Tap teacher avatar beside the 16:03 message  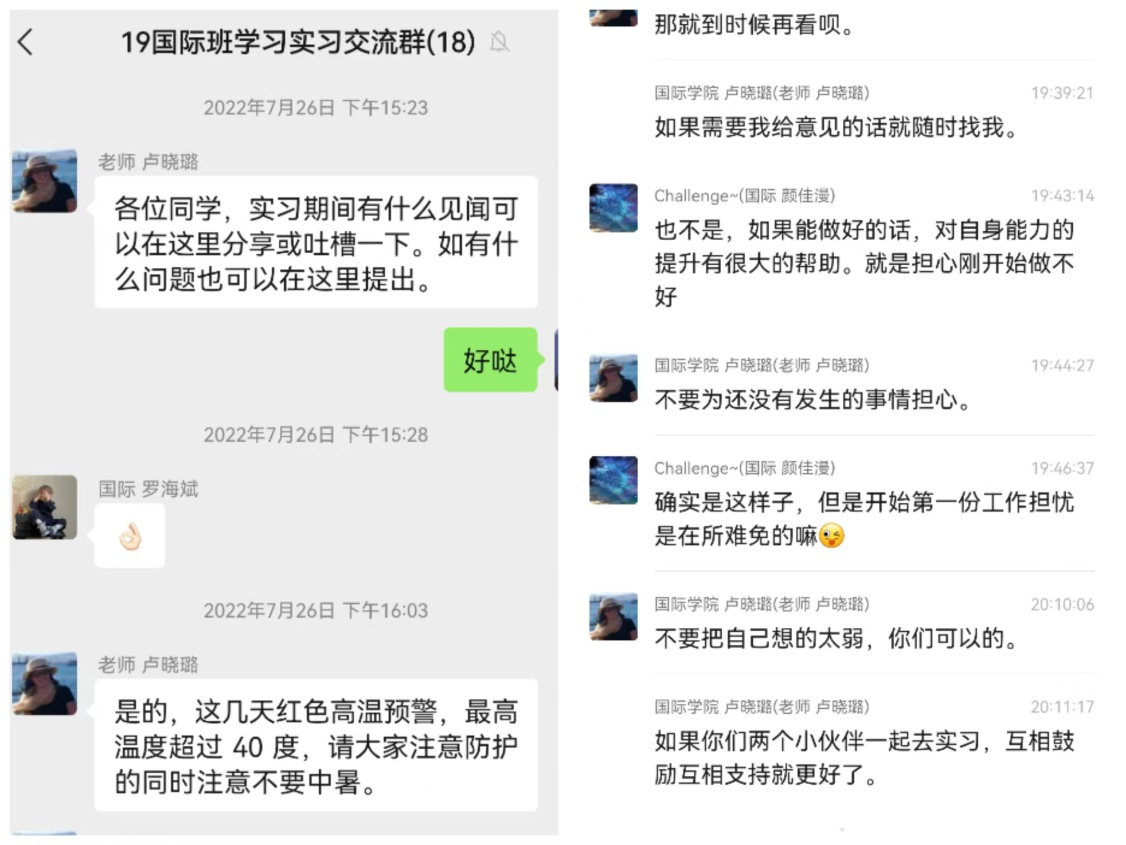point(45,683)
